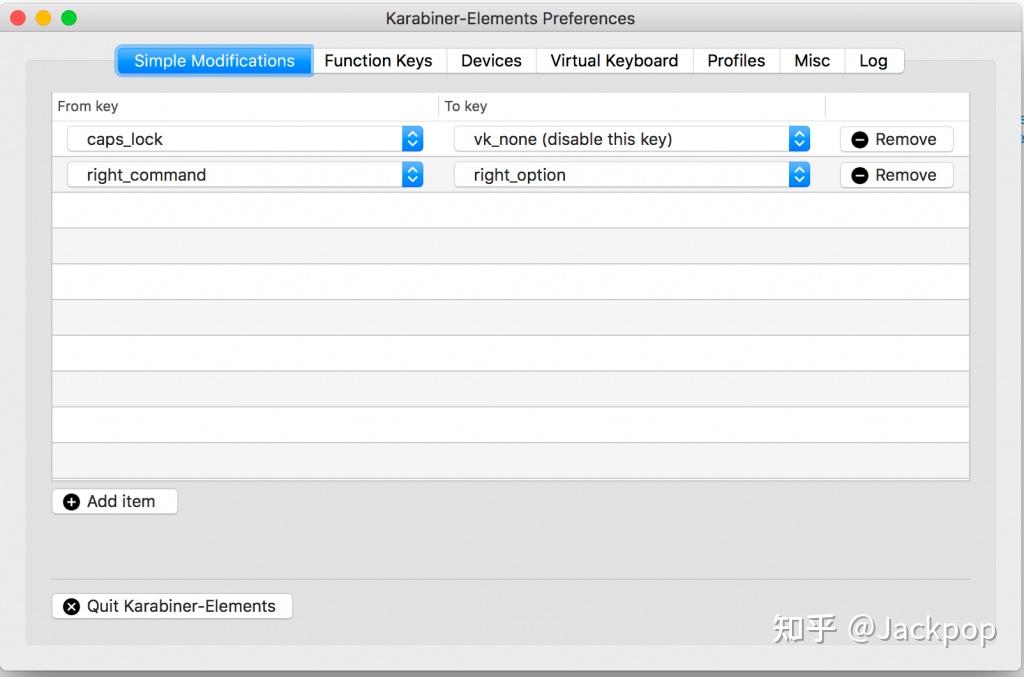Switch to the Virtual Keyboard tab

click(x=614, y=61)
